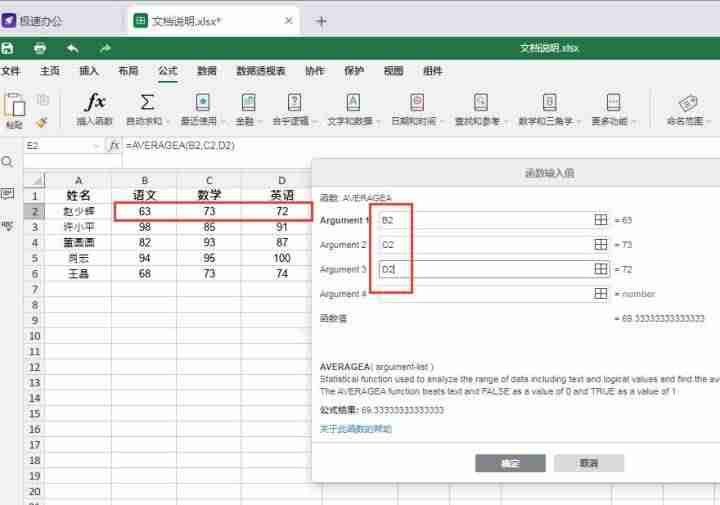Screen dimensions: 720x505
Task: Click the AutoSum sigma icon
Action: tap(147, 109)
